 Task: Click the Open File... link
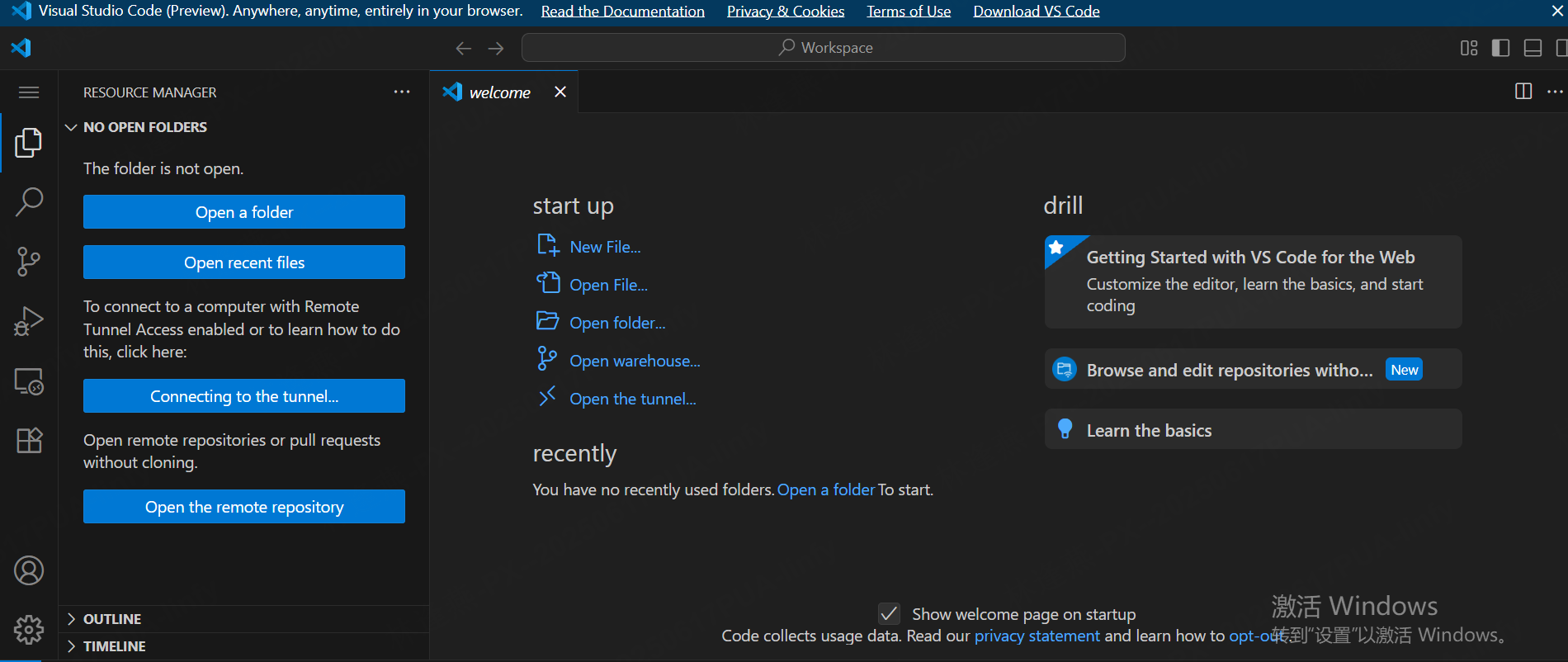[x=608, y=285]
